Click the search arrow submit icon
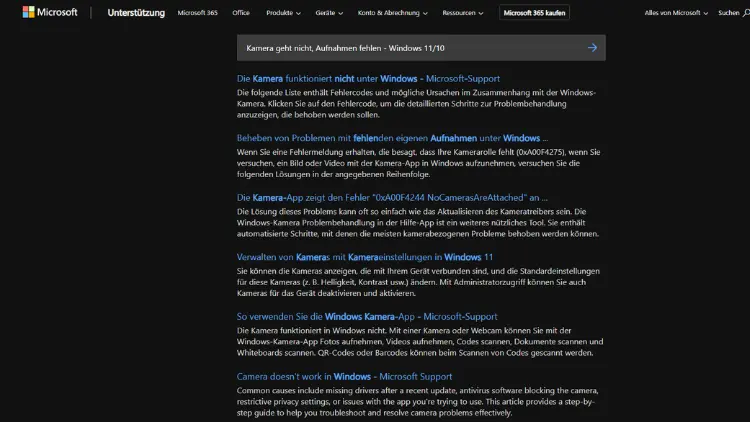Image resolution: width=750 pixels, height=422 pixels. (592, 48)
